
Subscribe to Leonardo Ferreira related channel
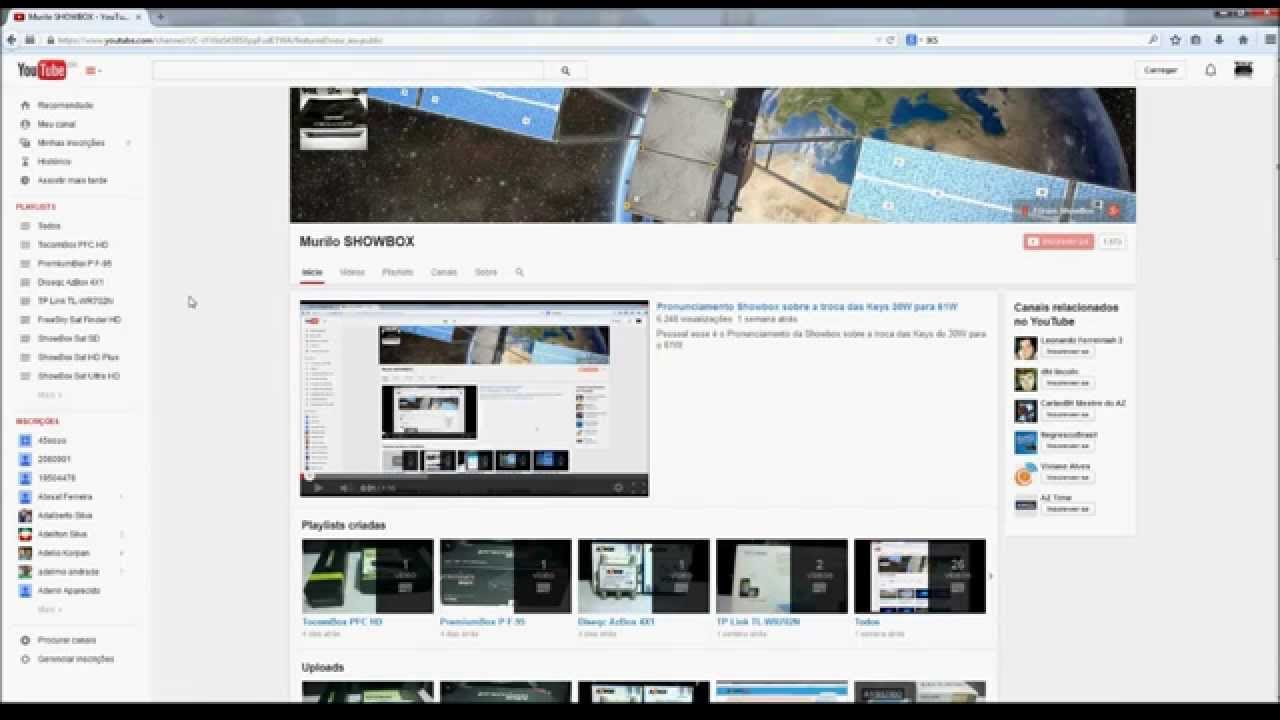coord(1068,351)
